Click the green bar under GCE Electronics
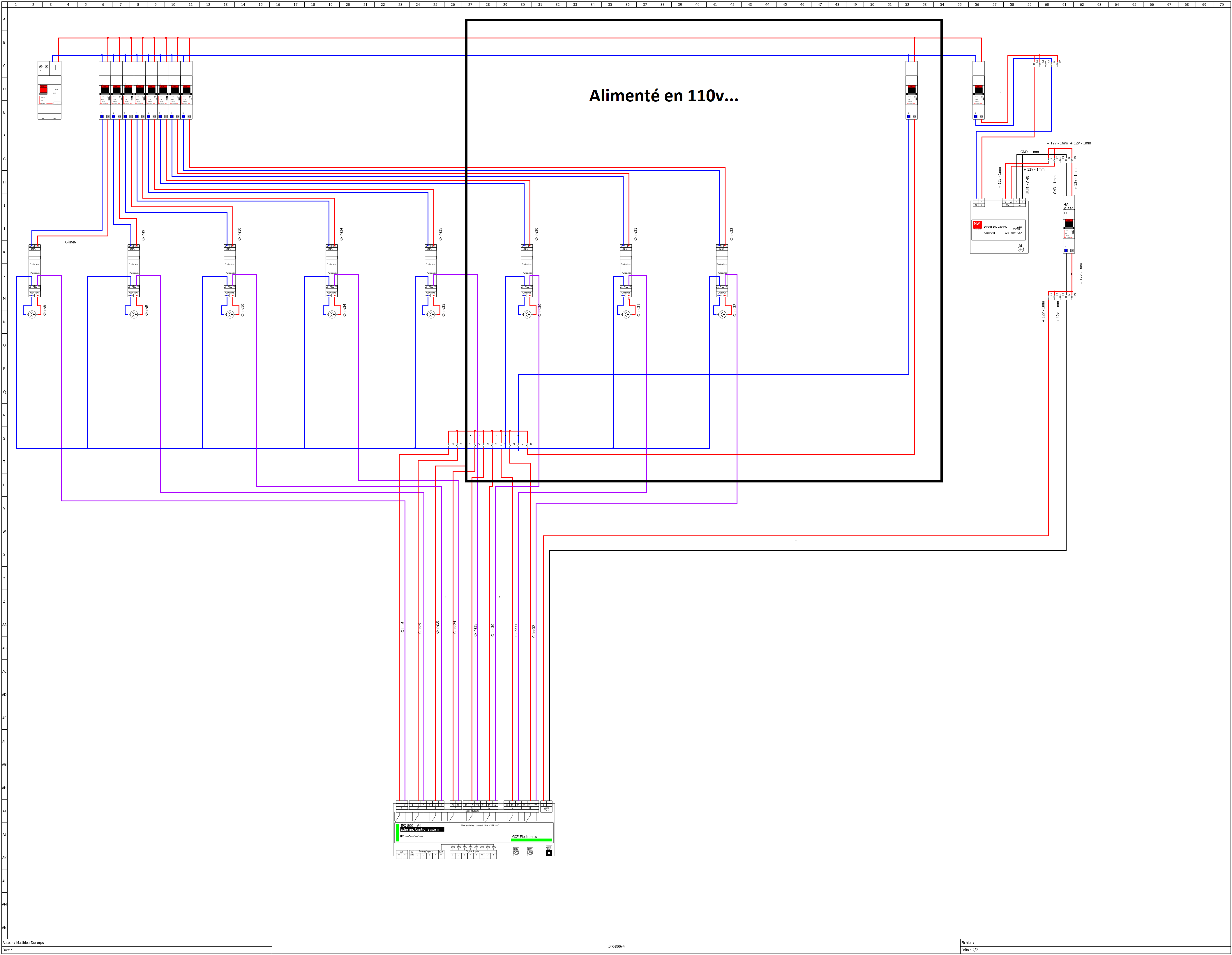The image size is (1232, 955). pos(531,840)
